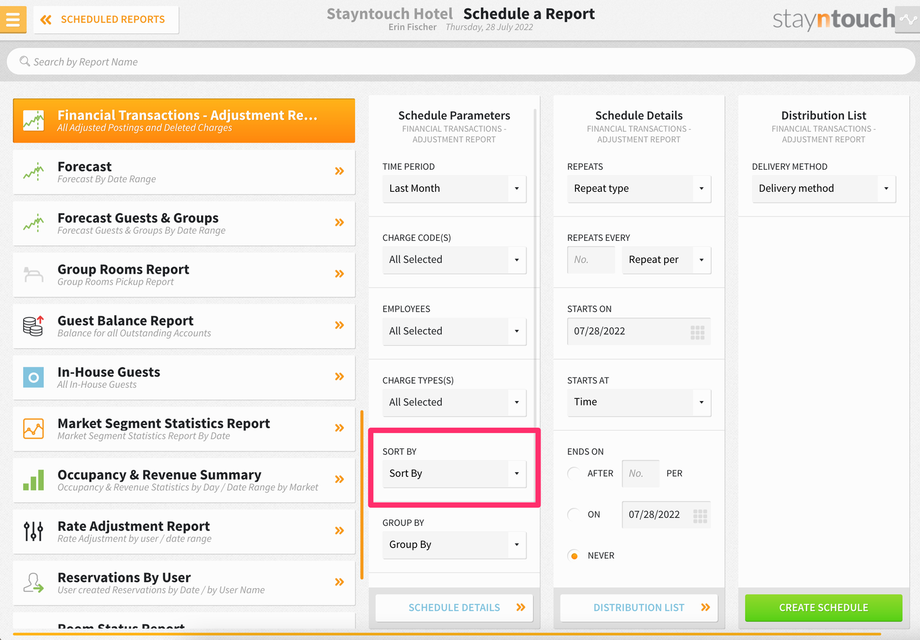Screen dimensions: 920x640
Task: Click the Rate Adjustment Report double-arrow
Action: click(339, 530)
